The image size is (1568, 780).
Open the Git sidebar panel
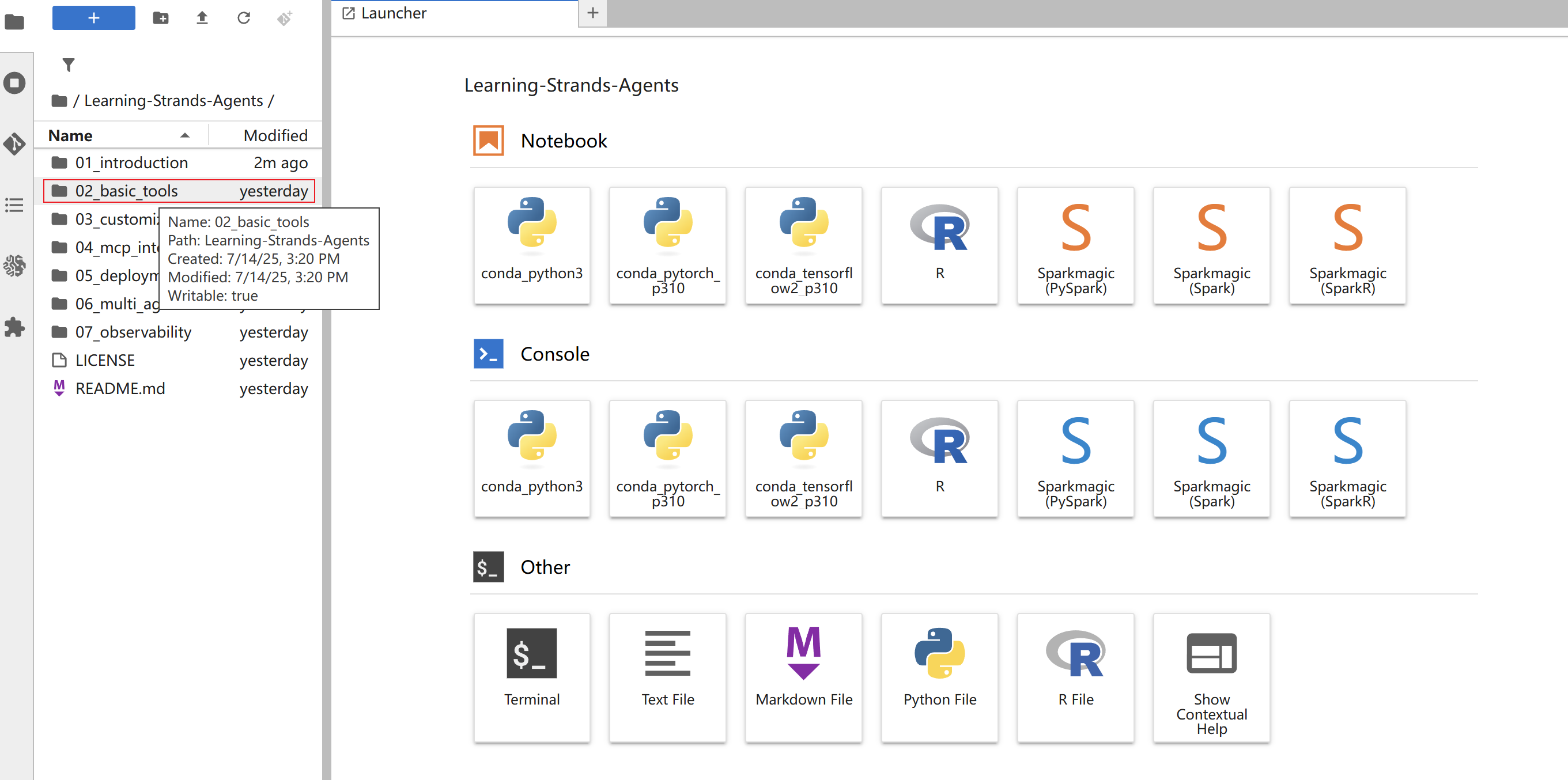14,143
